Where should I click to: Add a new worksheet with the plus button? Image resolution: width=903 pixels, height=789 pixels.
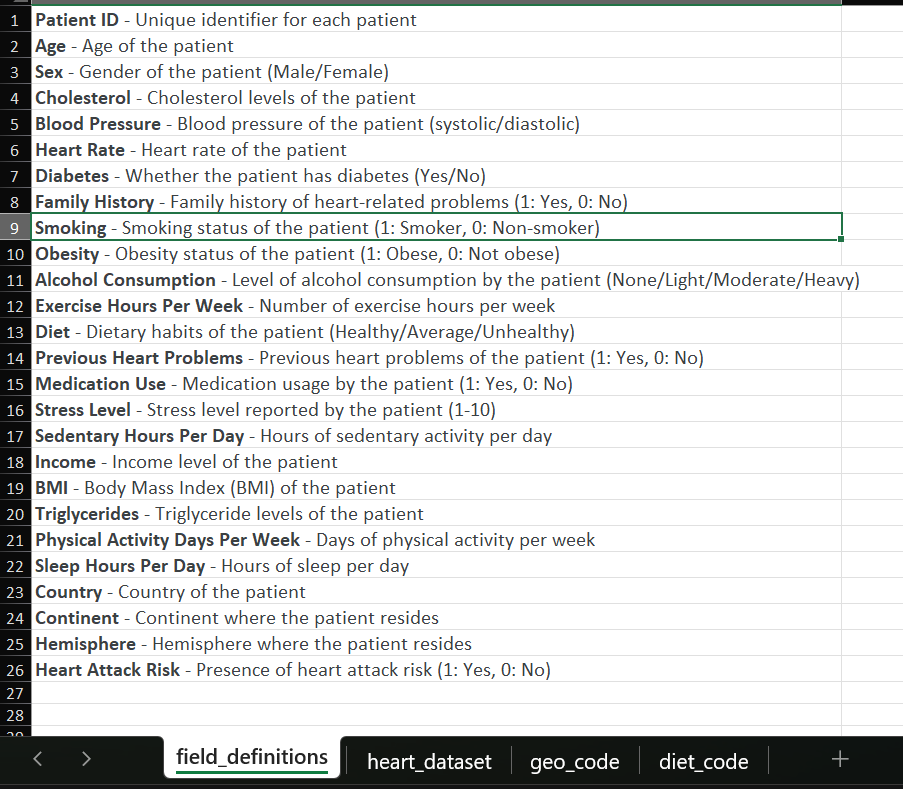tap(840, 761)
